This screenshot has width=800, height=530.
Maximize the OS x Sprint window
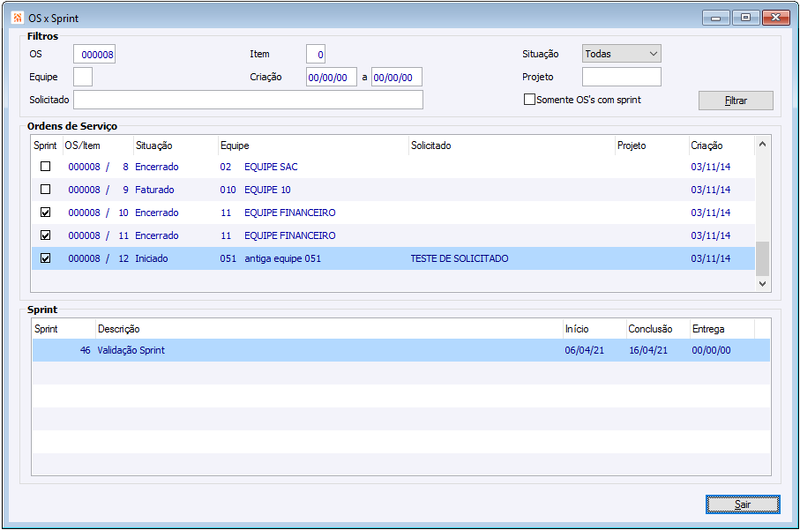[745, 17]
